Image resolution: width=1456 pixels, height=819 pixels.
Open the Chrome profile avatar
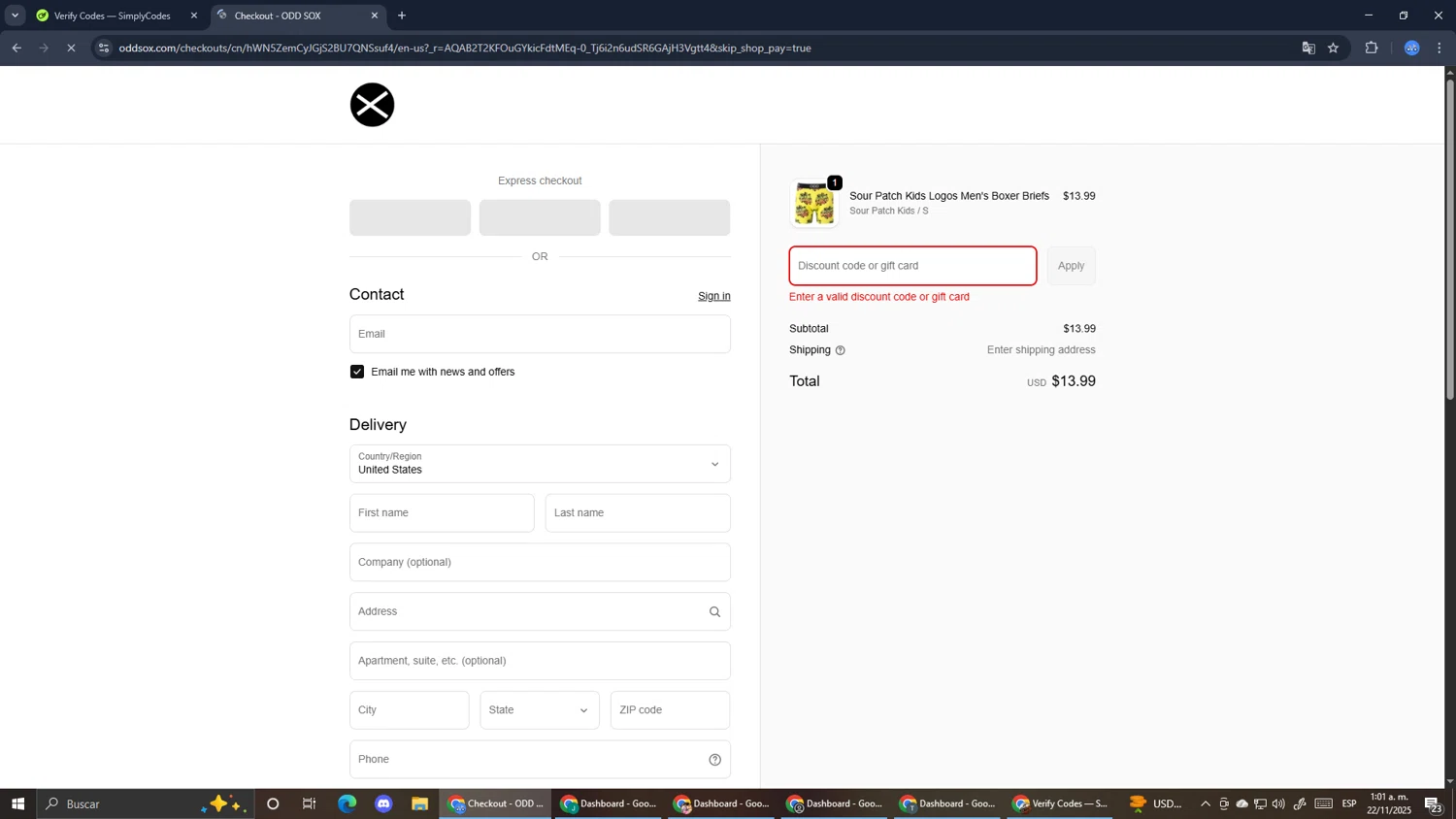click(1412, 48)
